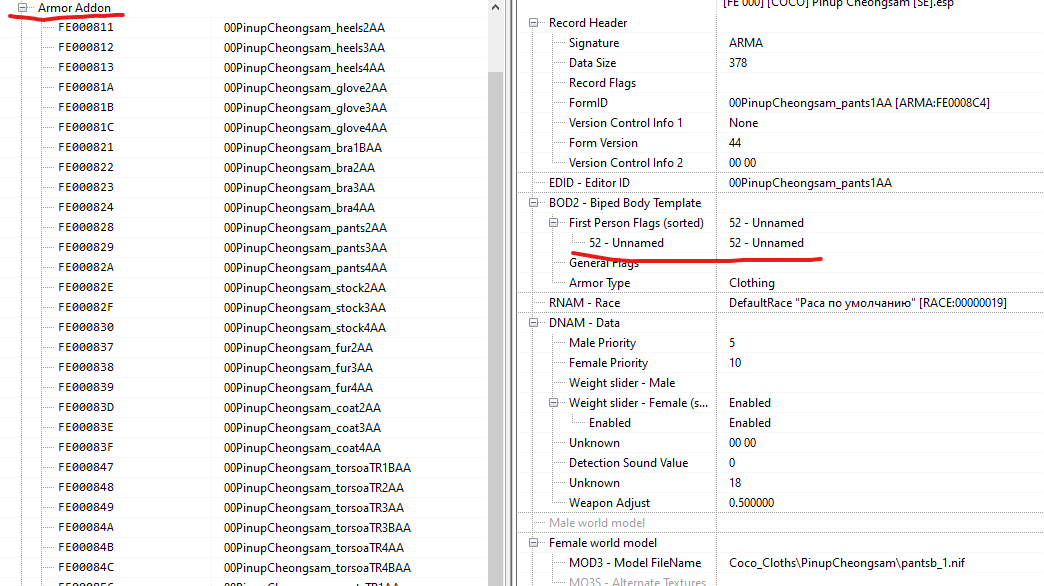This screenshot has width=1044, height=586.
Task: Click the record list scroll-up arrow
Action: [x=495, y=7]
